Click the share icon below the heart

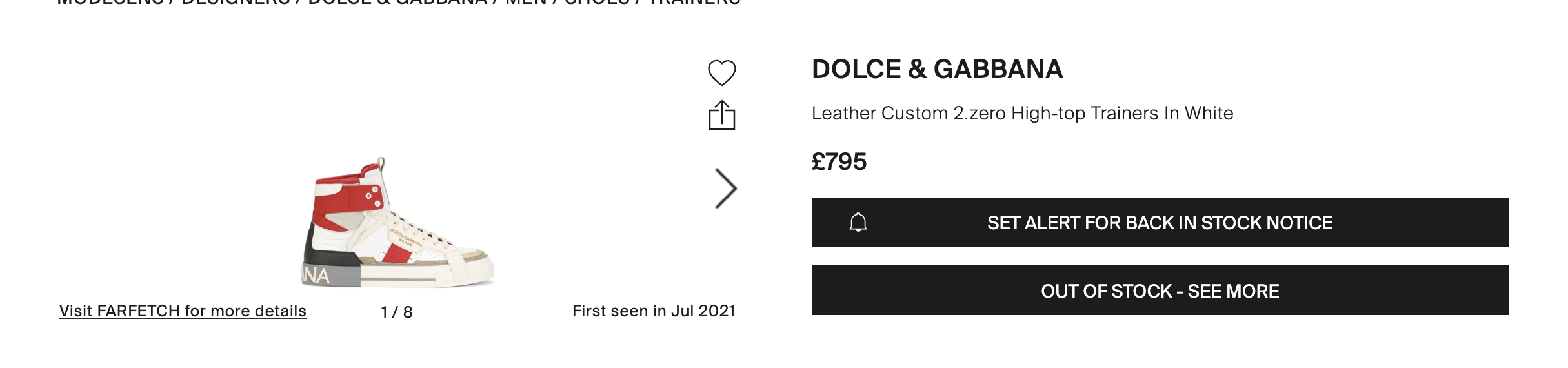pyautogui.click(x=721, y=115)
